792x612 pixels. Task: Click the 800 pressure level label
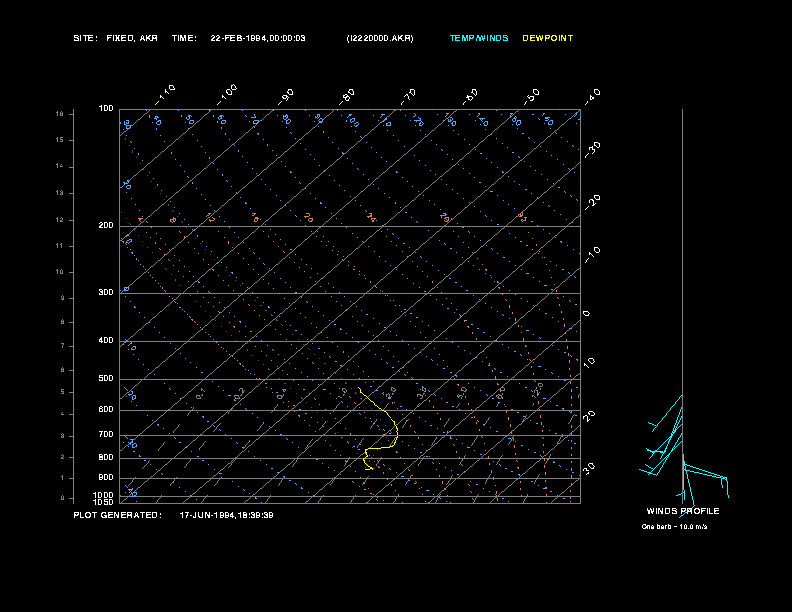pyautogui.click(x=106, y=457)
